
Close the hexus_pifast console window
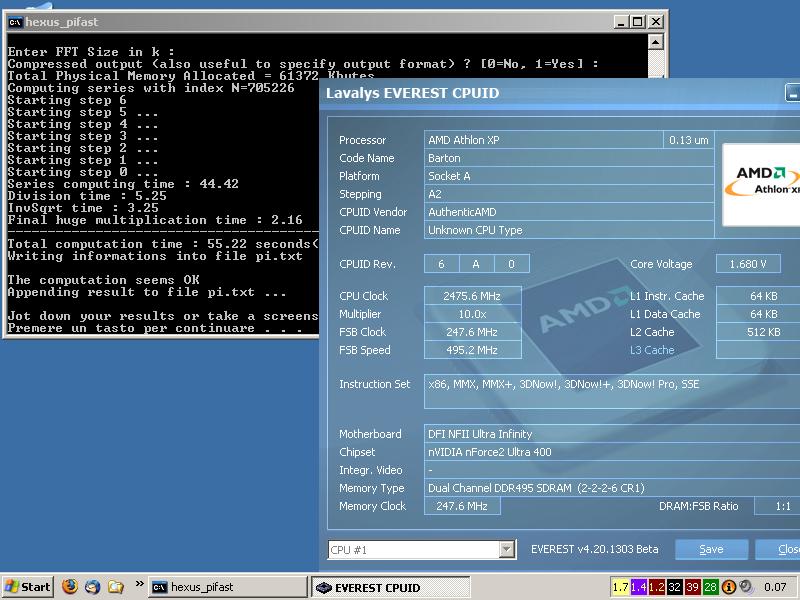click(x=656, y=22)
